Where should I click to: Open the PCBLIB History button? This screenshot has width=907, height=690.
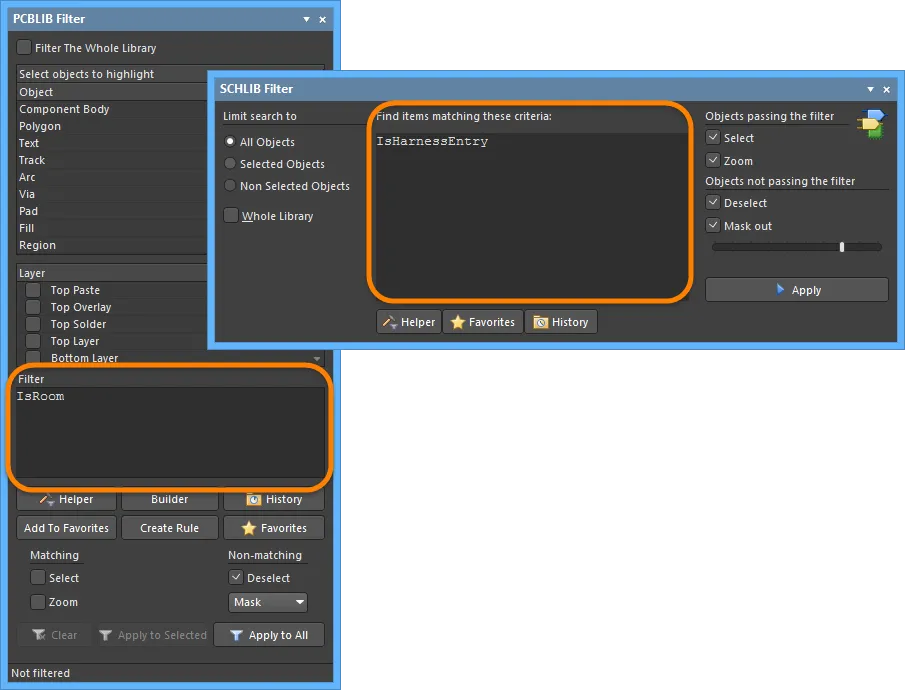click(274, 499)
